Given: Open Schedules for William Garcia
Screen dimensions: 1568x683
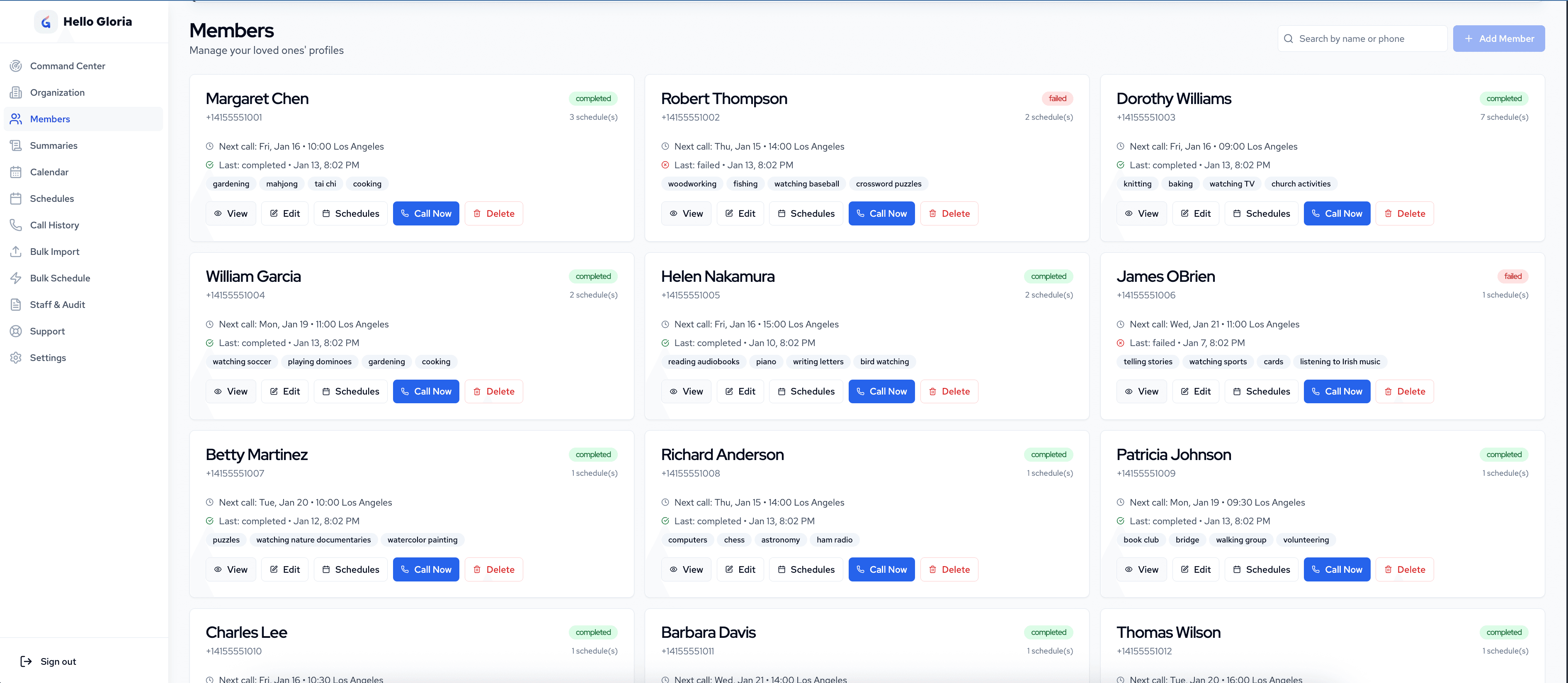Looking at the screenshot, I should pyautogui.click(x=350, y=391).
